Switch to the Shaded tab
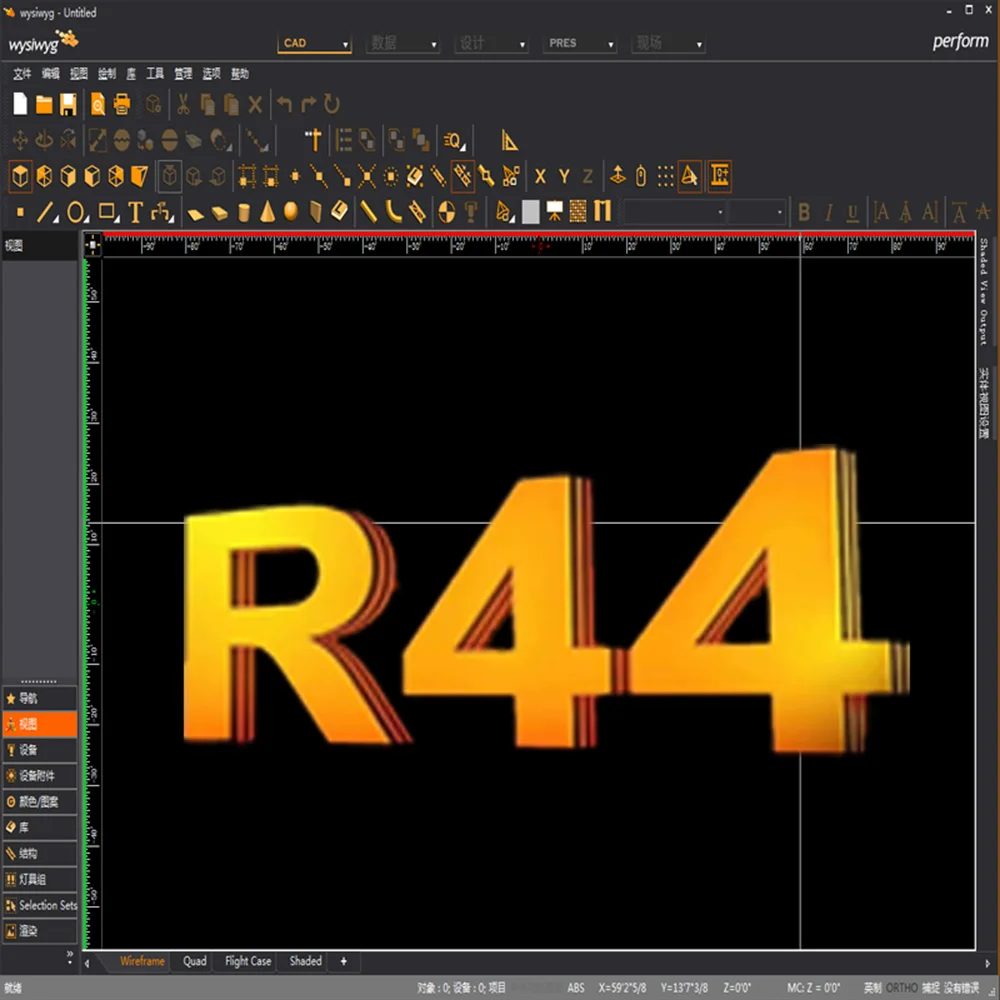This screenshot has width=1000, height=1000. point(305,961)
